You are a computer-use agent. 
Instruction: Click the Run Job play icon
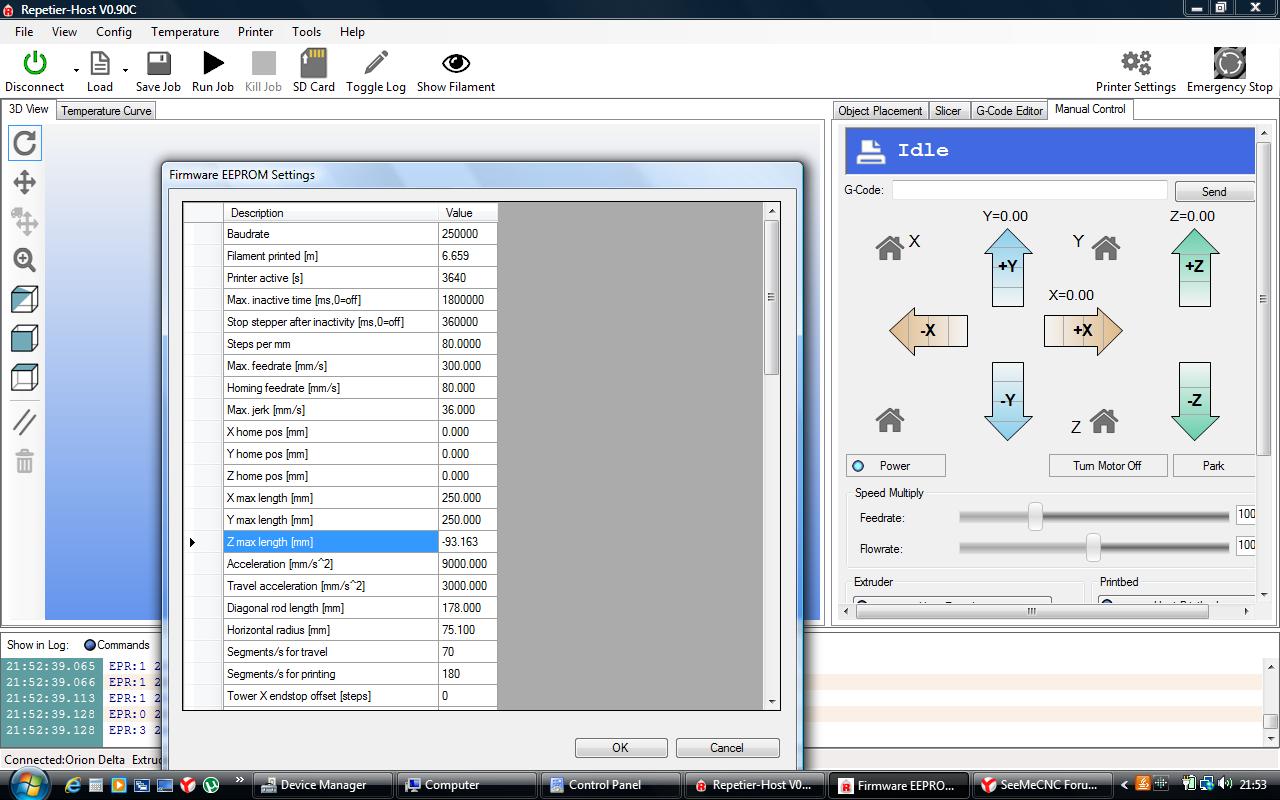(x=213, y=64)
